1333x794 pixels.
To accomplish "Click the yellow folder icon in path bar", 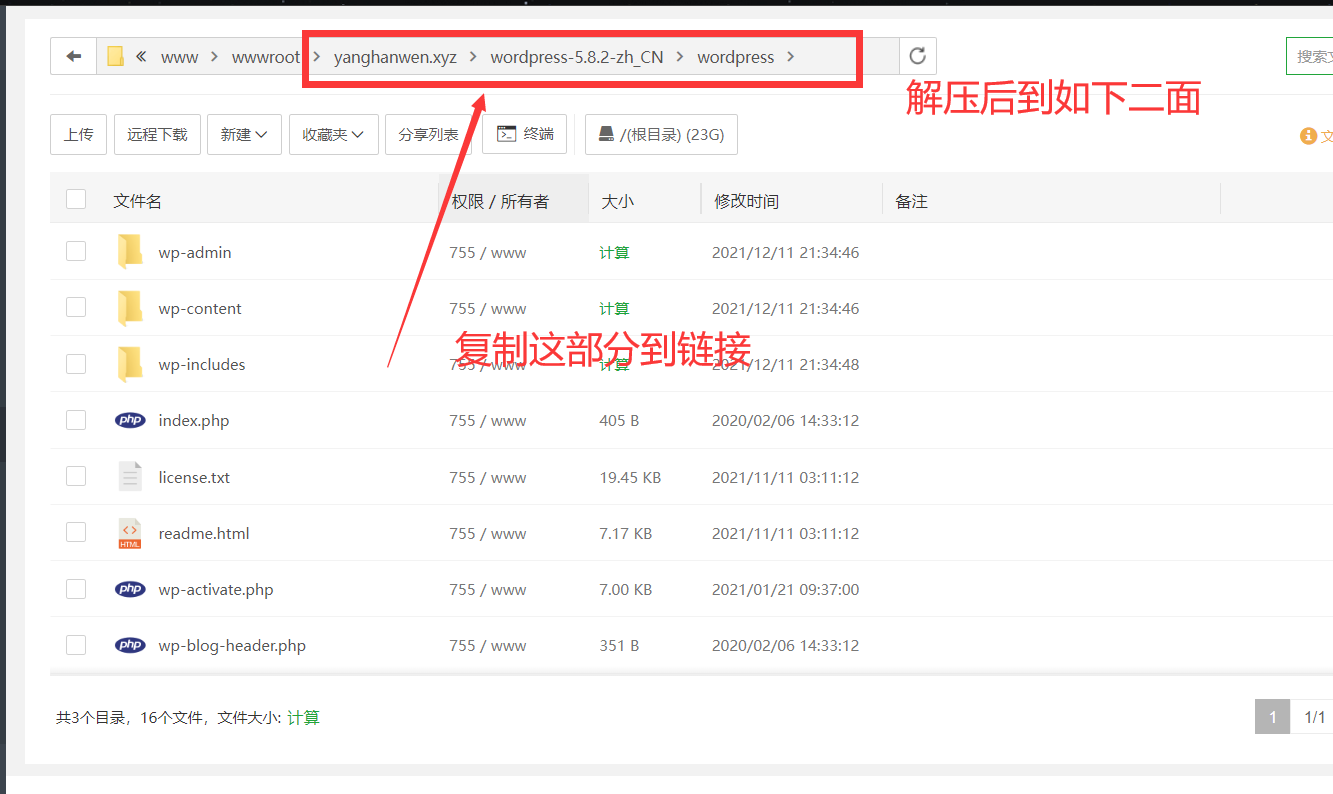I will [115, 57].
